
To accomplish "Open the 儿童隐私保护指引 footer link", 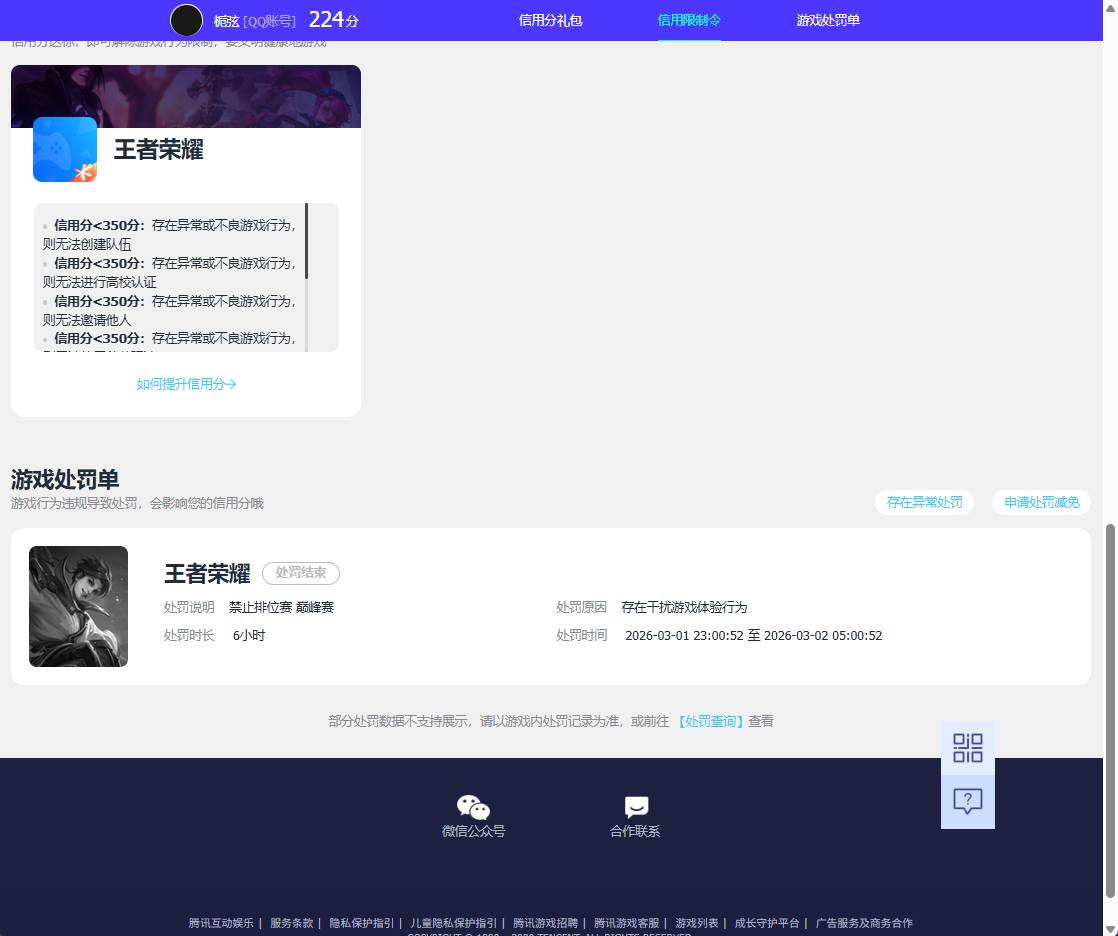I will coord(453,923).
